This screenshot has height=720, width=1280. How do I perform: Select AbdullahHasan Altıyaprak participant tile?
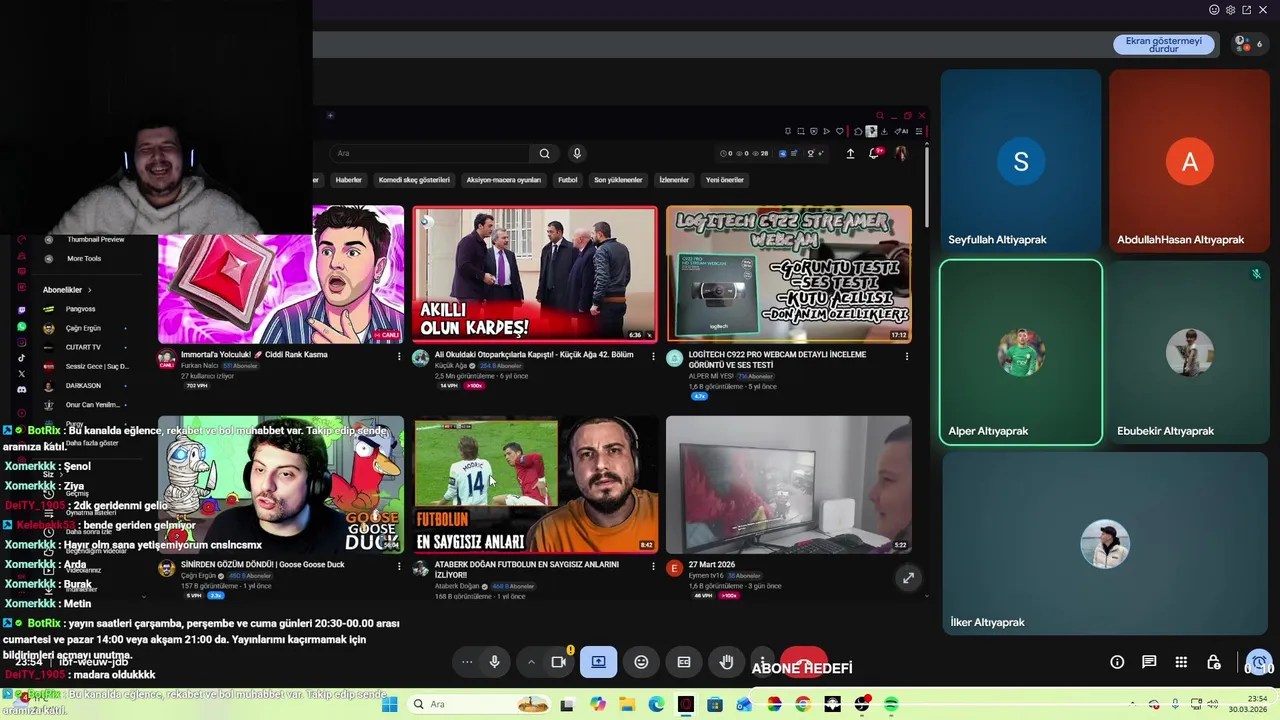(1189, 160)
